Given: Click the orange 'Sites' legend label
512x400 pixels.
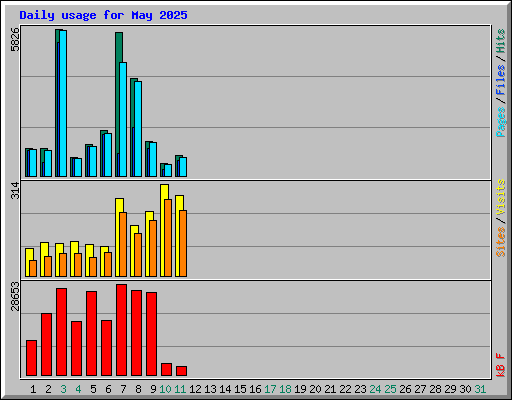Looking at the screenshot, I should click(x=501, y=242).
